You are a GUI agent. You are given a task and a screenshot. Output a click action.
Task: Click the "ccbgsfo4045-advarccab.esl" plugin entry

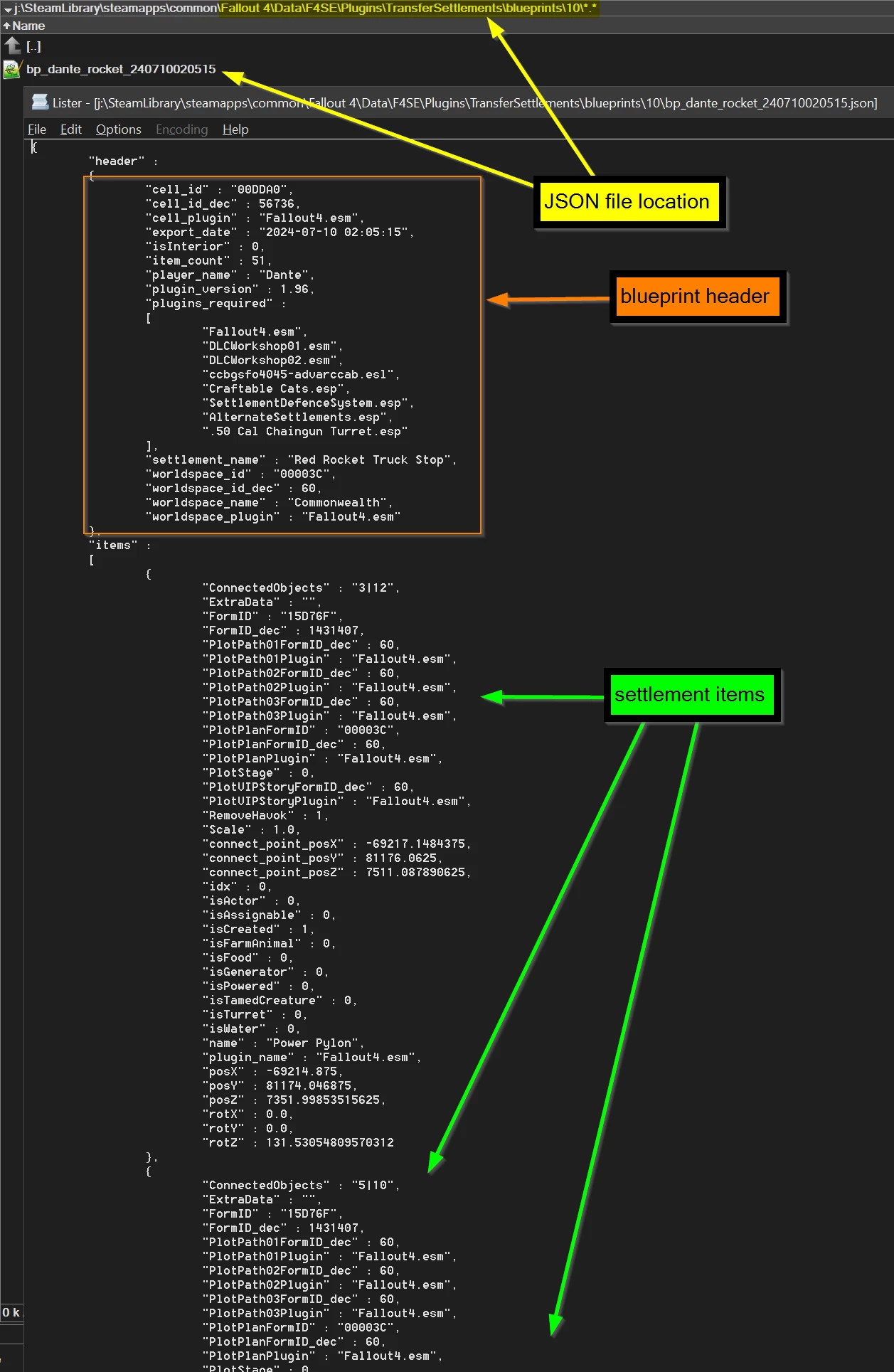tap(302, 375)
